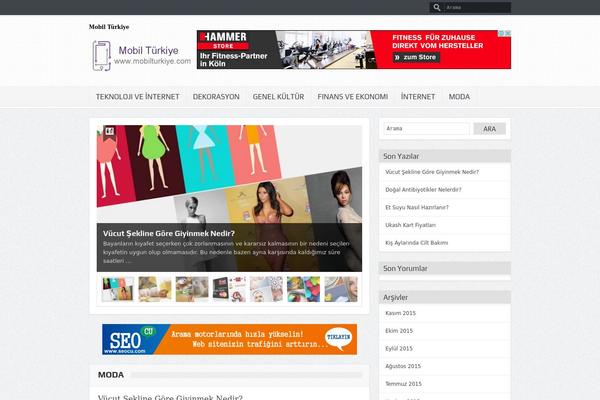Open sidebar link Vücut Şekline Göre Giyinmek Nedir?
The width and height of the screenshot is (600, 400).
pyautogui.click(x=432, y=172)
